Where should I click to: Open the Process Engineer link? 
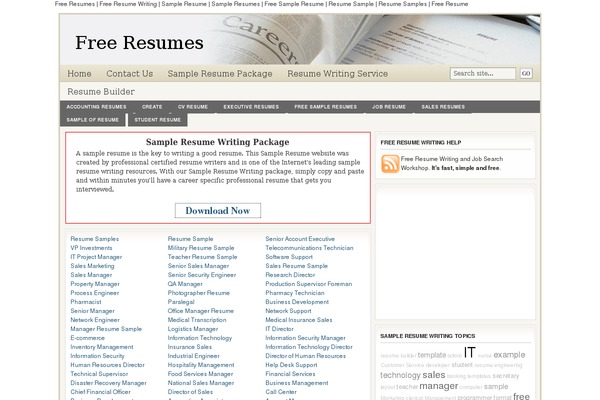(95, 293)
